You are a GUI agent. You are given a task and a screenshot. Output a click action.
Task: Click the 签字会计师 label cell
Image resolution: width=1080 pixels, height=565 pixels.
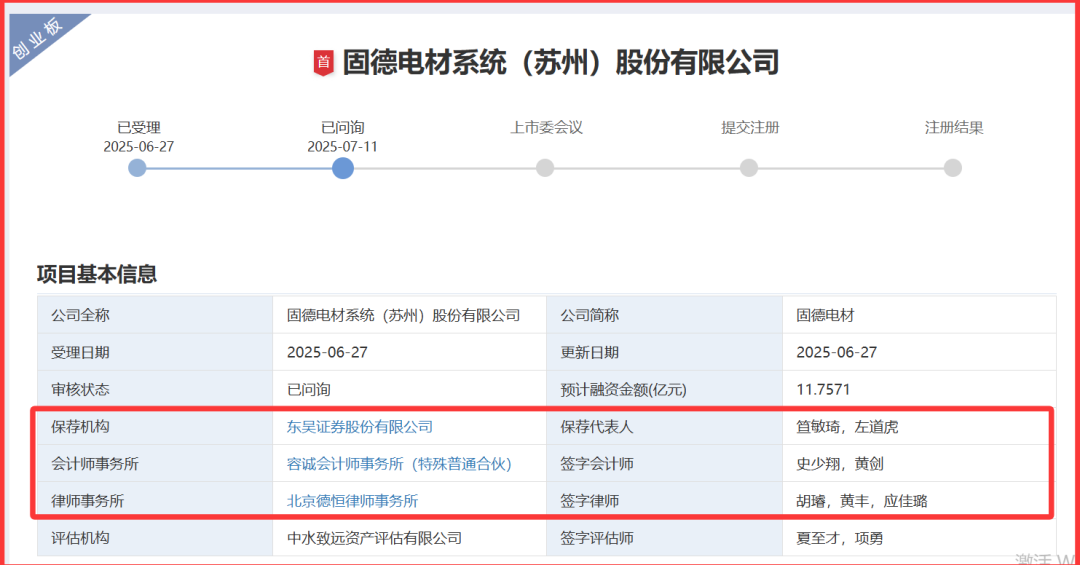664,464
